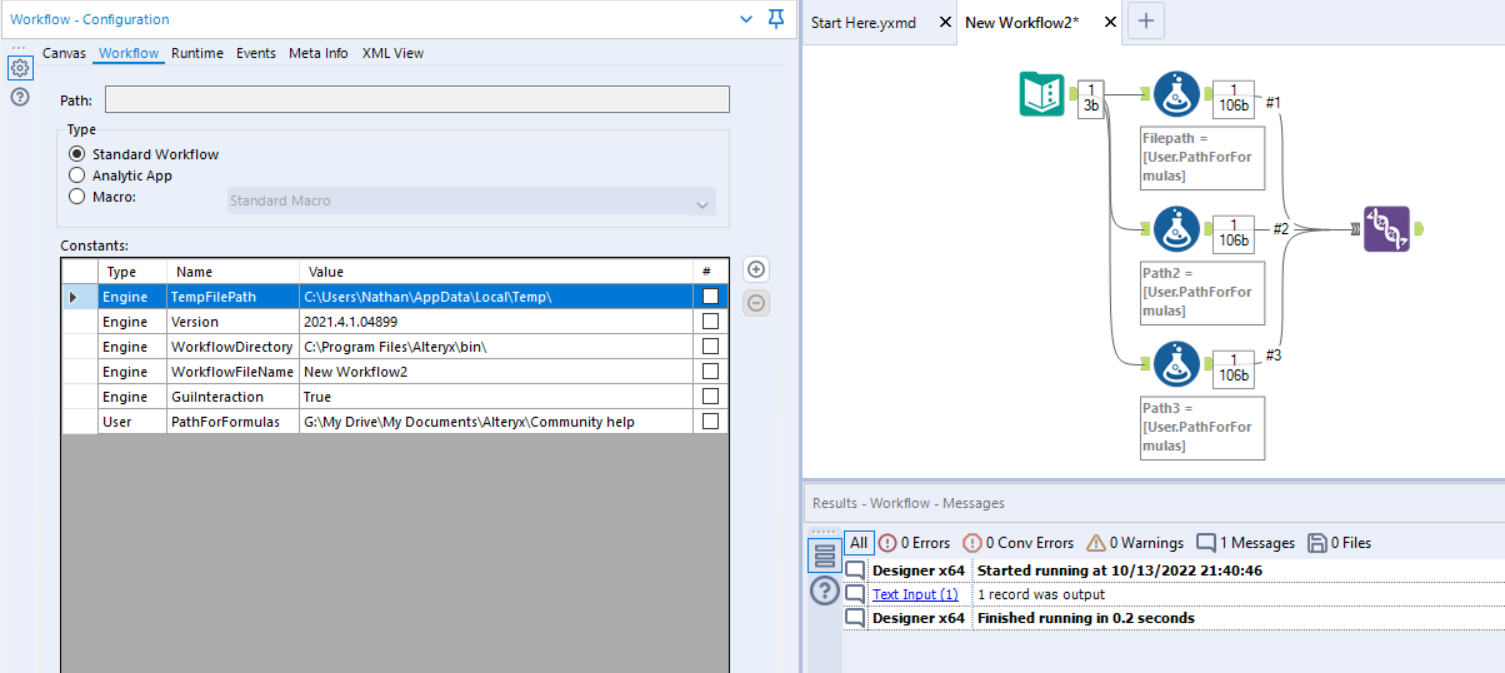Add a new constant with the plus button
The height and width of the screenshot is (673, 1505).
756,269
